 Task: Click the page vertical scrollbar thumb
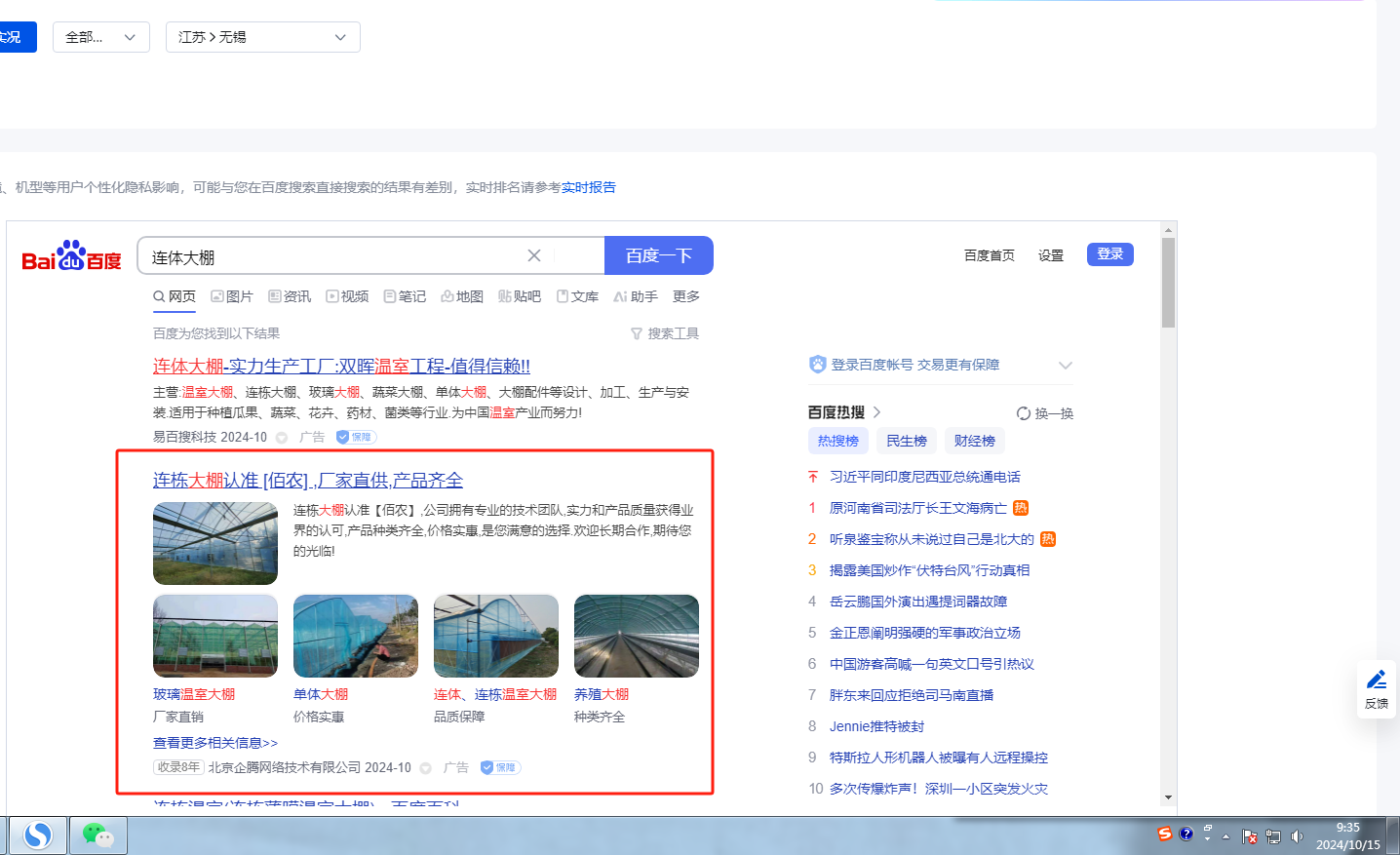click(x=1168, y=283)
